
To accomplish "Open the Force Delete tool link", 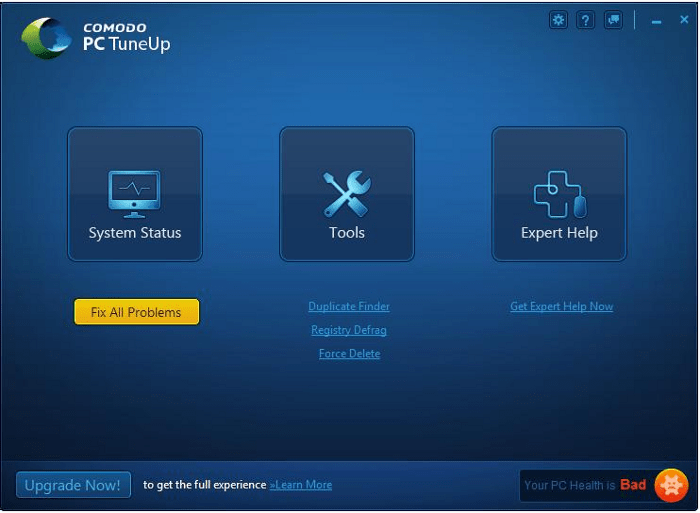I will pyautogui.click(x=350, y=354).
